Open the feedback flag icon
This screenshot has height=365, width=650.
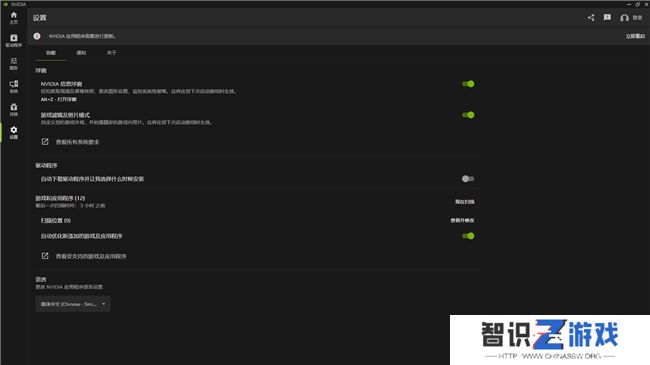(607, 17)
